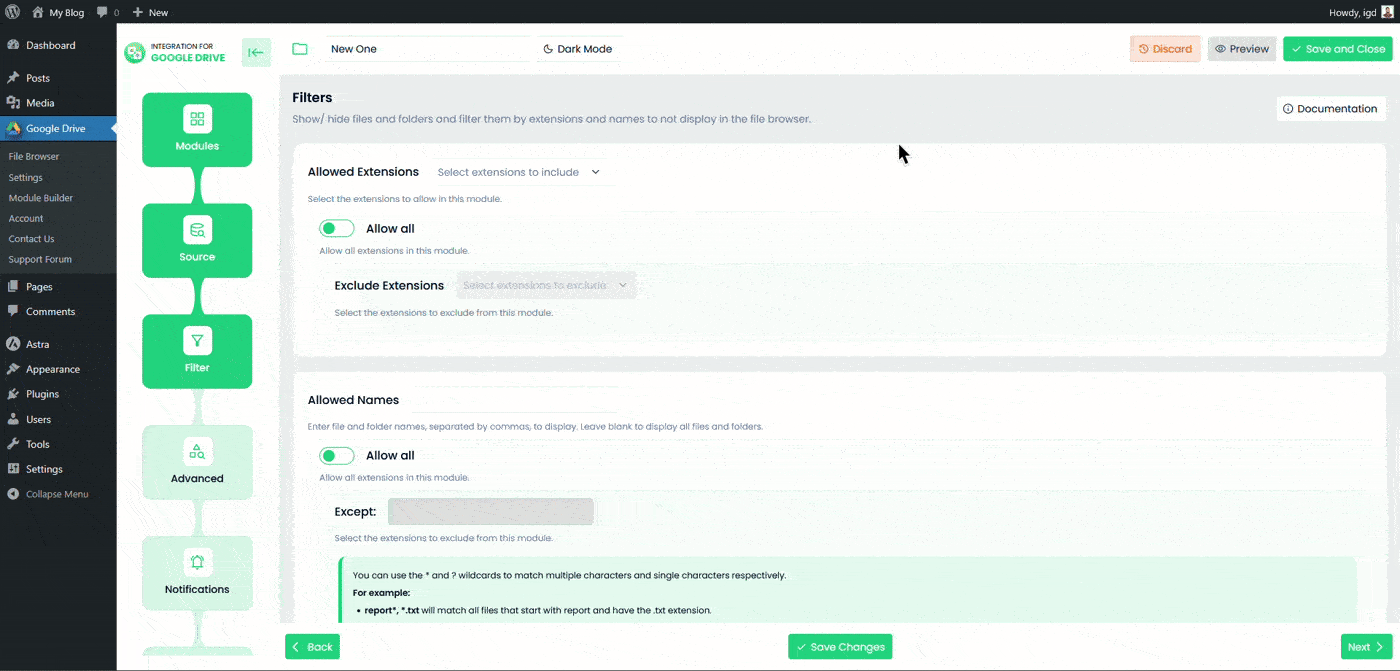Open the Media library menu
This screenshot has height=671, width=1400.
coord(58,102)
